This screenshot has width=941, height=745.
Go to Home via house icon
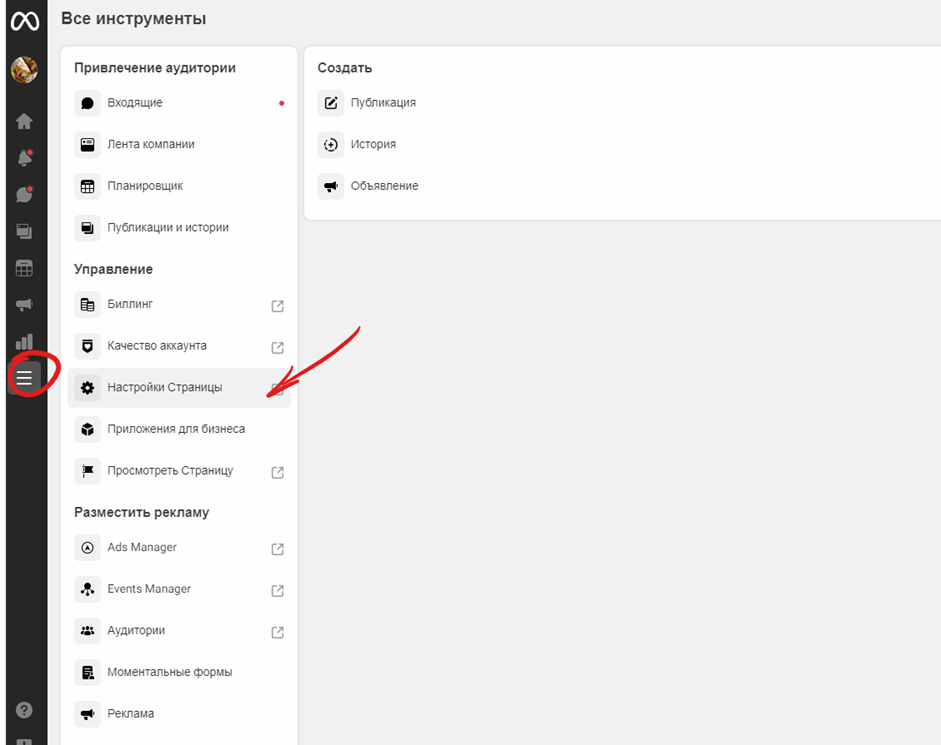pos(24,121)
